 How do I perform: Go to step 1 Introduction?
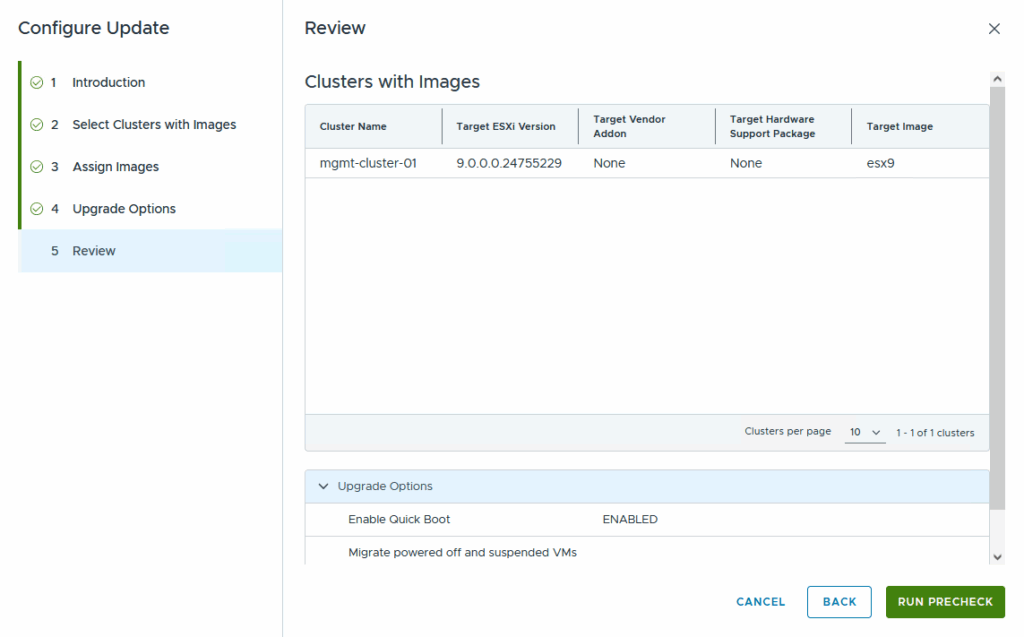108,83
